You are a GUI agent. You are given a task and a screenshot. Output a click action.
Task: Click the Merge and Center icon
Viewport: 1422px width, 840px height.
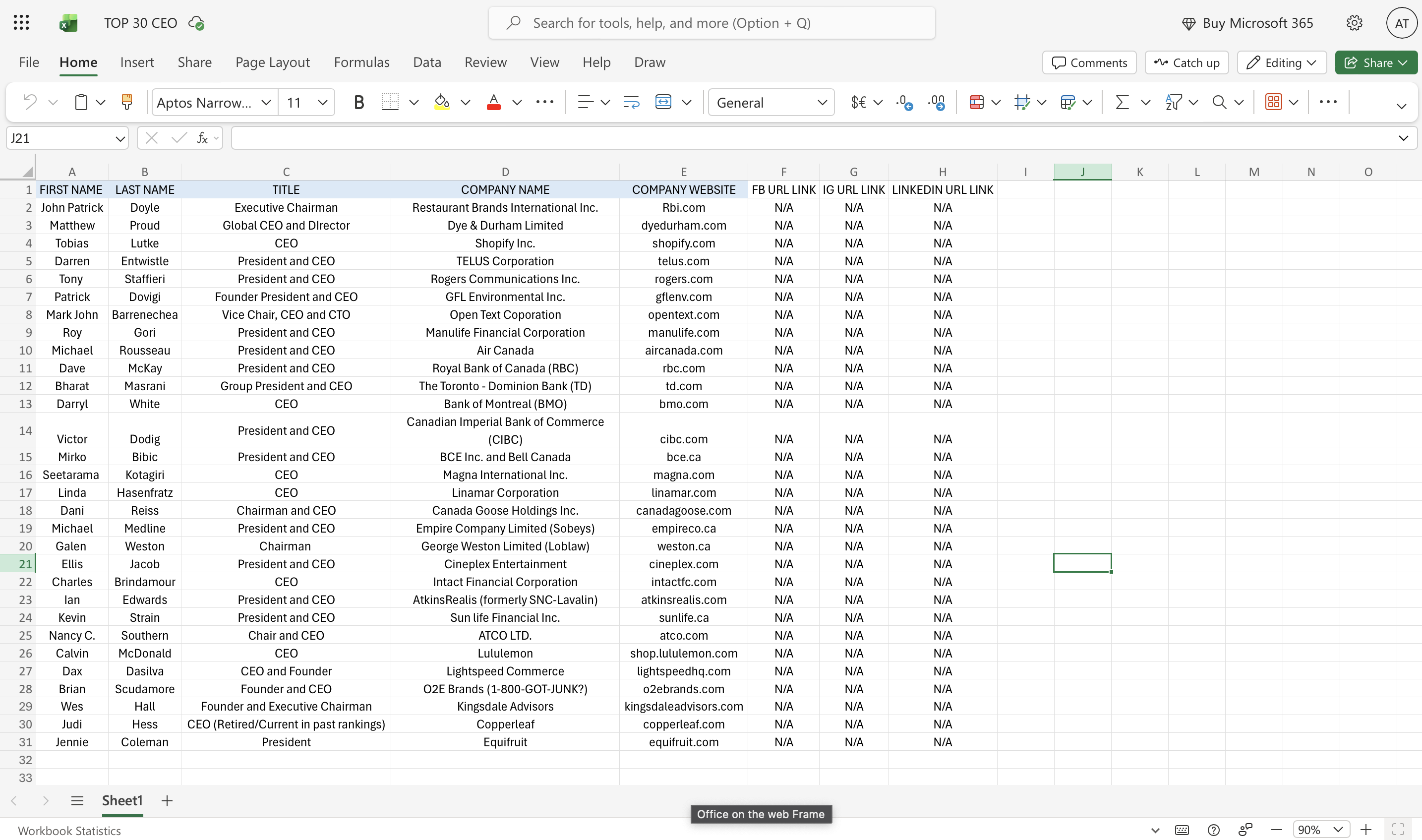point(663,103)
